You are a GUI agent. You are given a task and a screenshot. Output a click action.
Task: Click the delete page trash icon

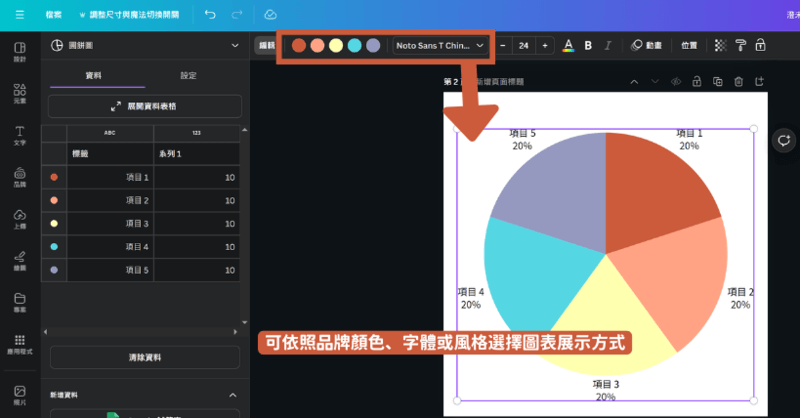point(738,81)
